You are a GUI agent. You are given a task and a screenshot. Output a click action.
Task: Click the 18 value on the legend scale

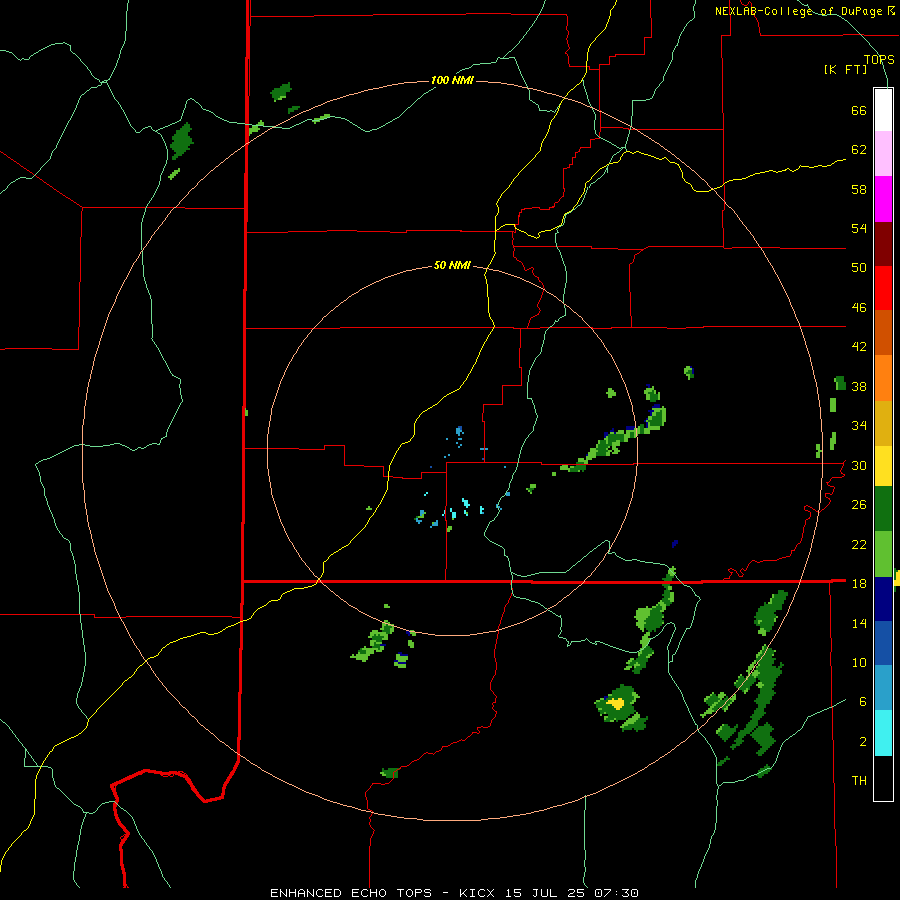coord(859,584)
